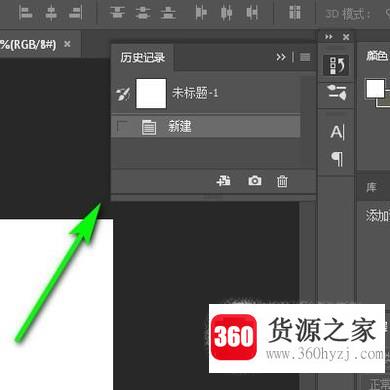Distribute top edges in options bar

point(117,13)
